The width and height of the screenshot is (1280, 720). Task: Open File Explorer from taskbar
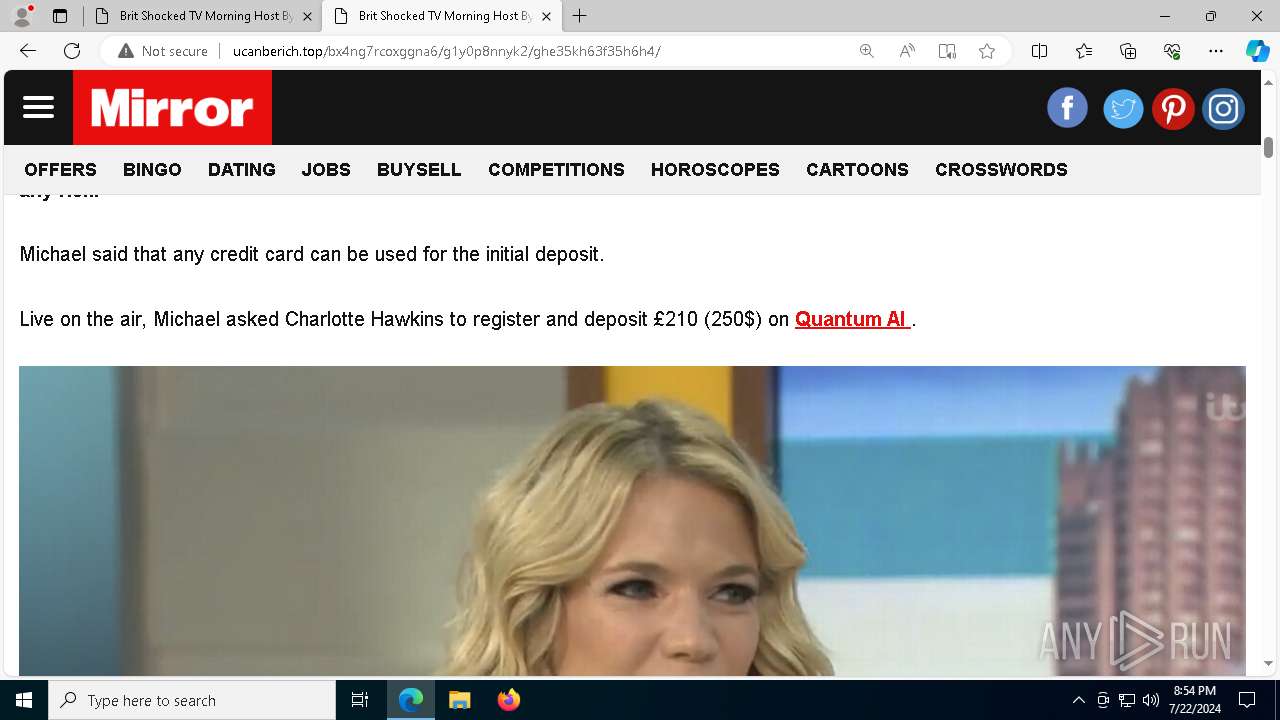(x=460, y=700)
